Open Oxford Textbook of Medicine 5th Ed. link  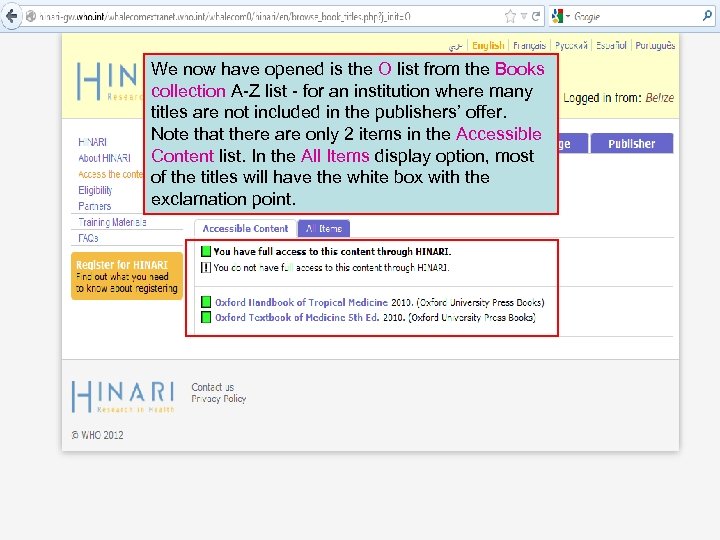pyautogui.click(x=297, y=317)
